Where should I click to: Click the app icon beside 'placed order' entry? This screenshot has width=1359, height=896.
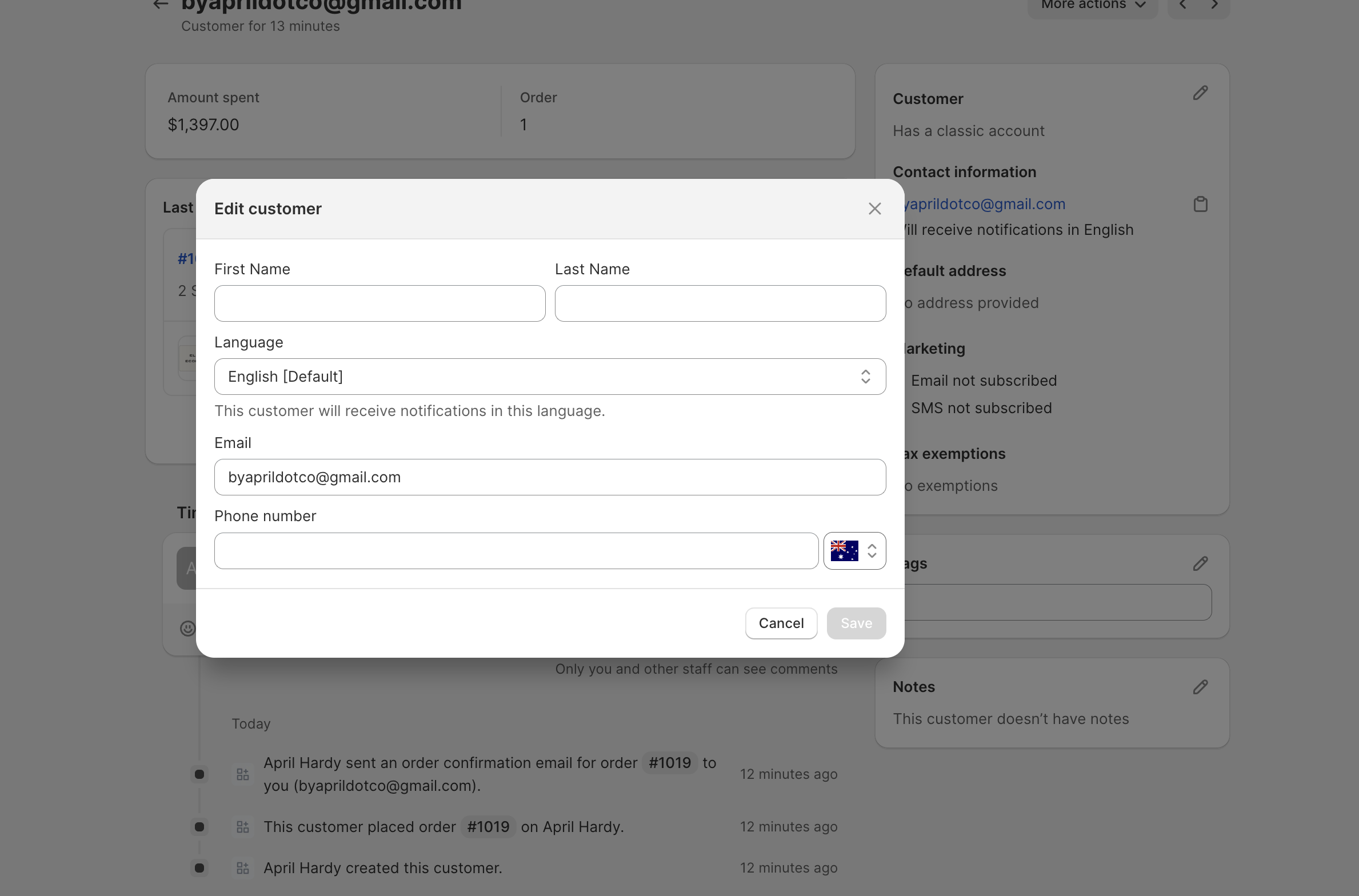point(243,827)
